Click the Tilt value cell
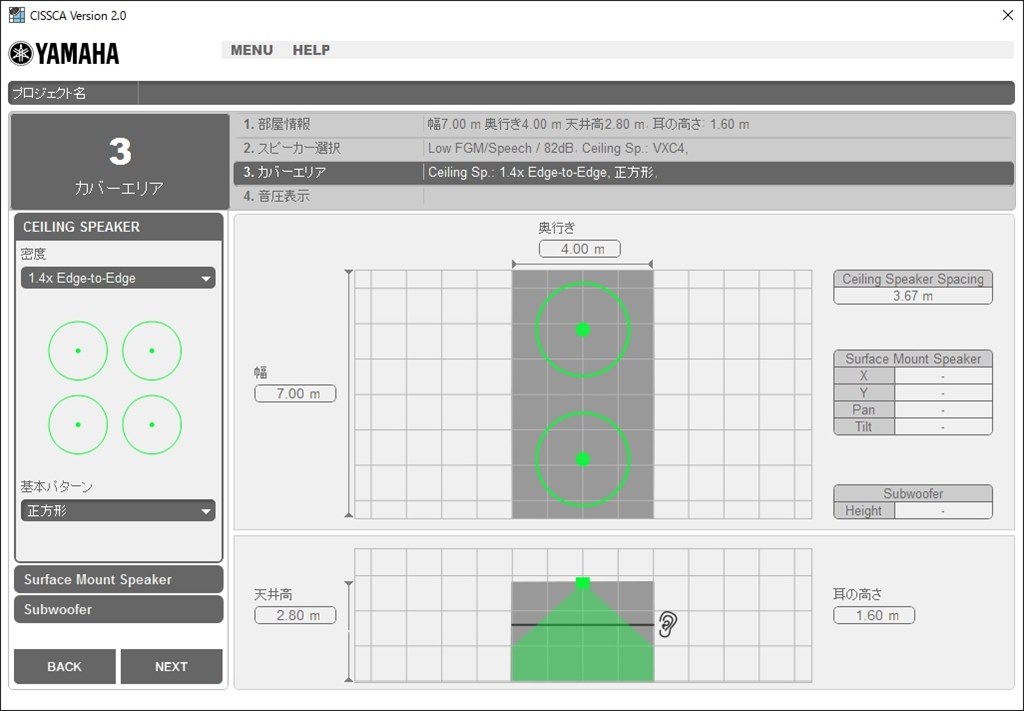The height and width of the screenshot is (711, 1024). (x=943, y=427)
